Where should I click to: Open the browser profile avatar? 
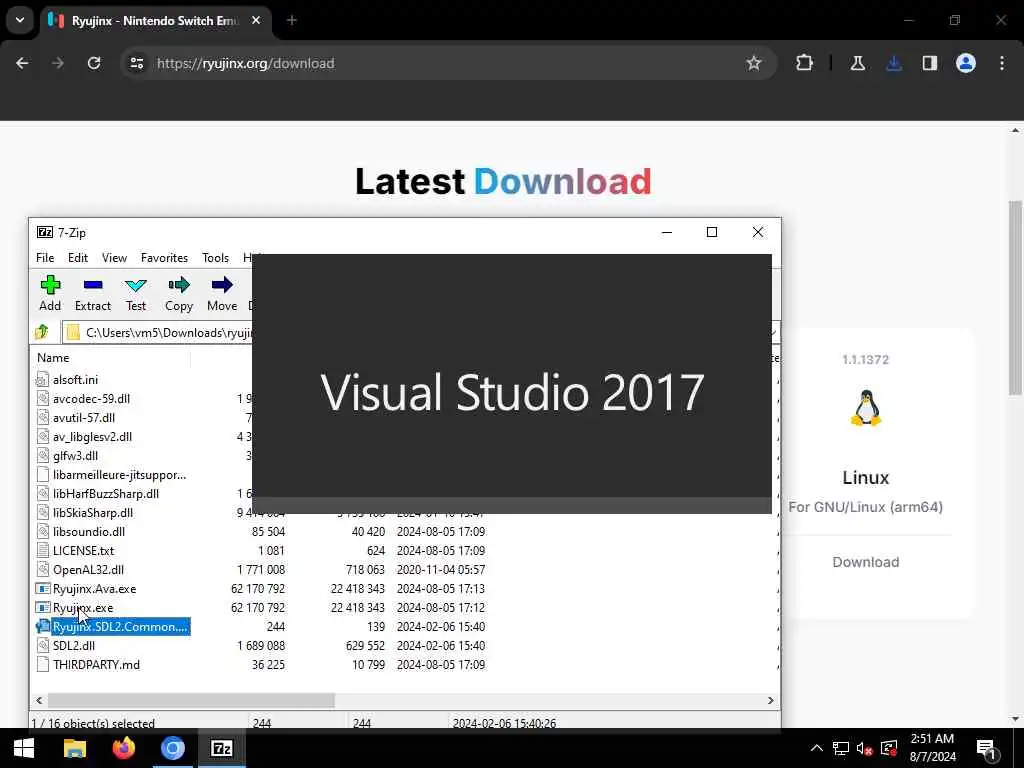point(966,63)
